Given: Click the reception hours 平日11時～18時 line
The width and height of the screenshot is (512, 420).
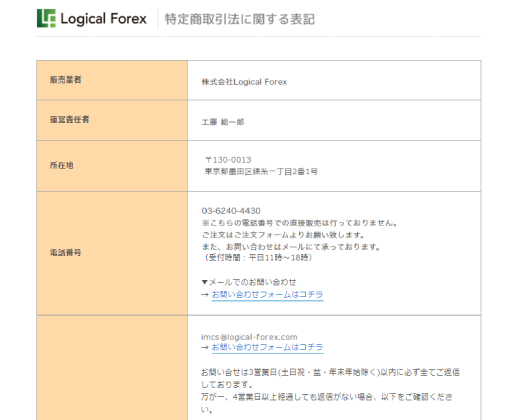Looking at the screenshot, I should point(257,258).
